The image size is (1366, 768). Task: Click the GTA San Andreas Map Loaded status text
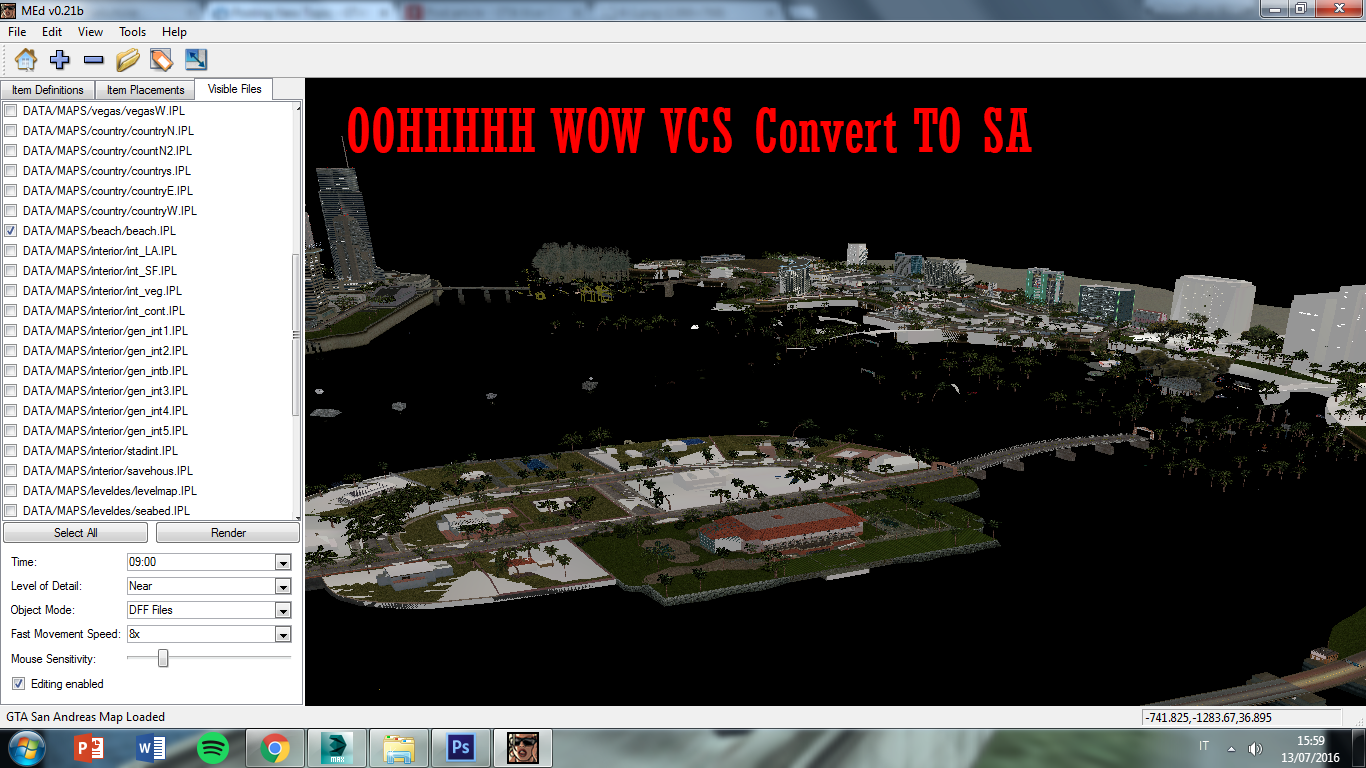pyautogui.click(x=86, y=717)
